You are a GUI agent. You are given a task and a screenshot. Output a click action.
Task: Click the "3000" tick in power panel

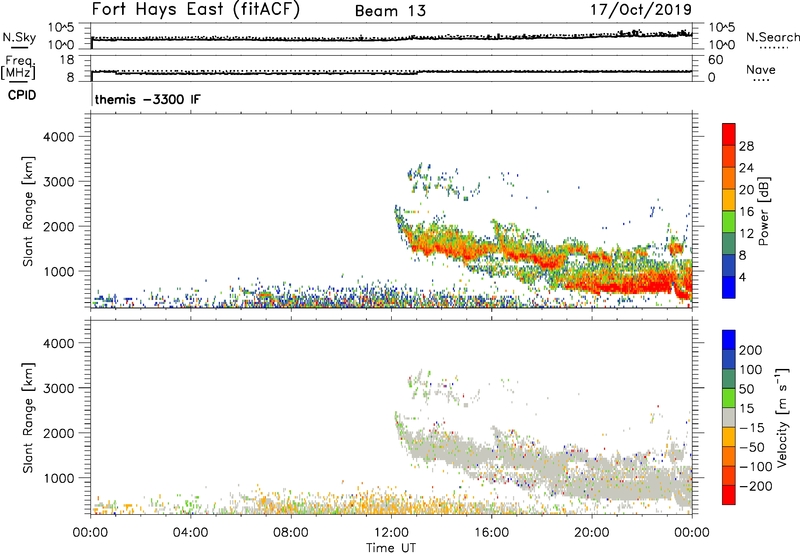pyautogui.click(x=59, y=182)
